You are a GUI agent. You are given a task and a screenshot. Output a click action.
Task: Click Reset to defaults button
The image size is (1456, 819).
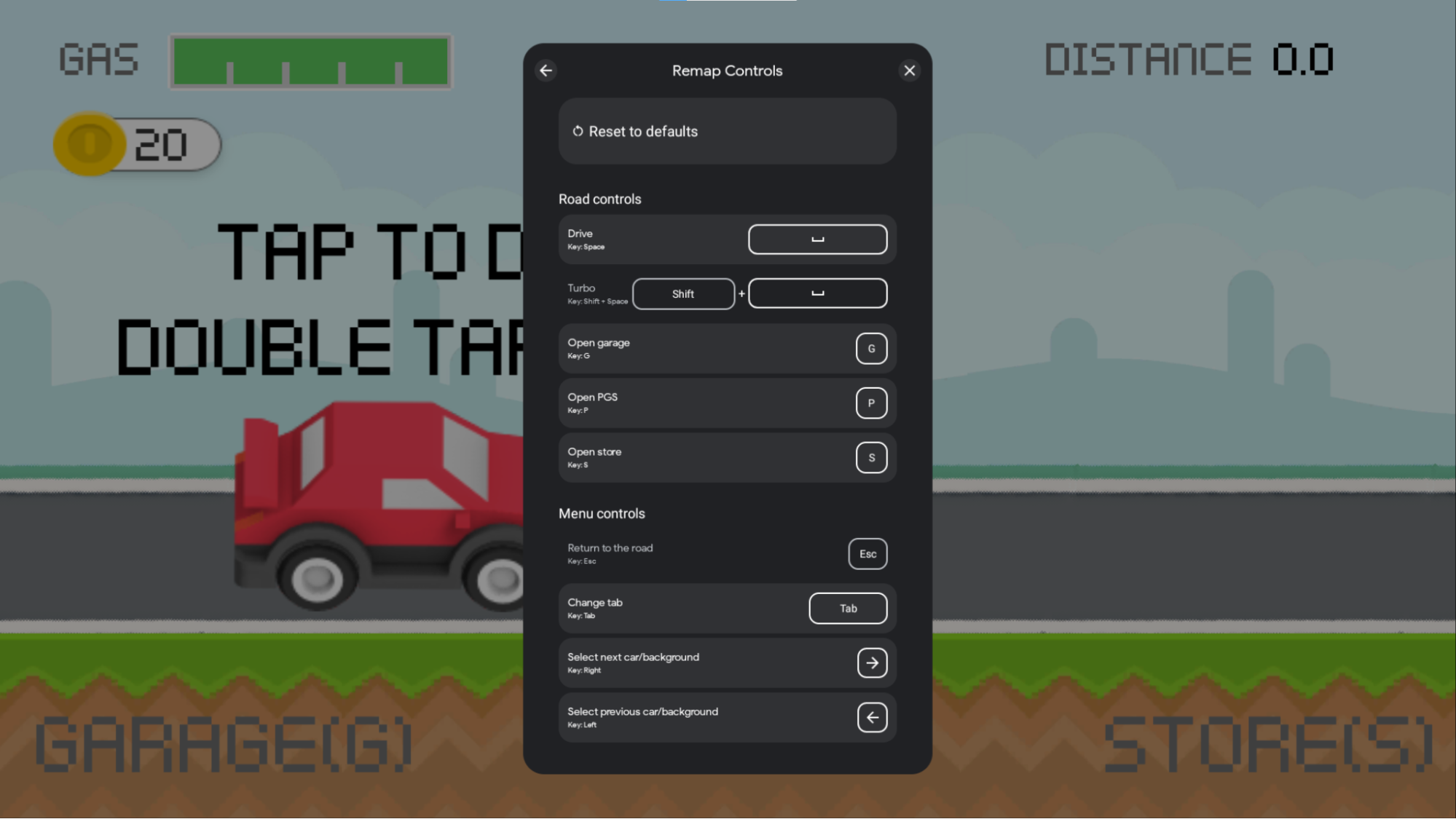[x=728, y=131]
